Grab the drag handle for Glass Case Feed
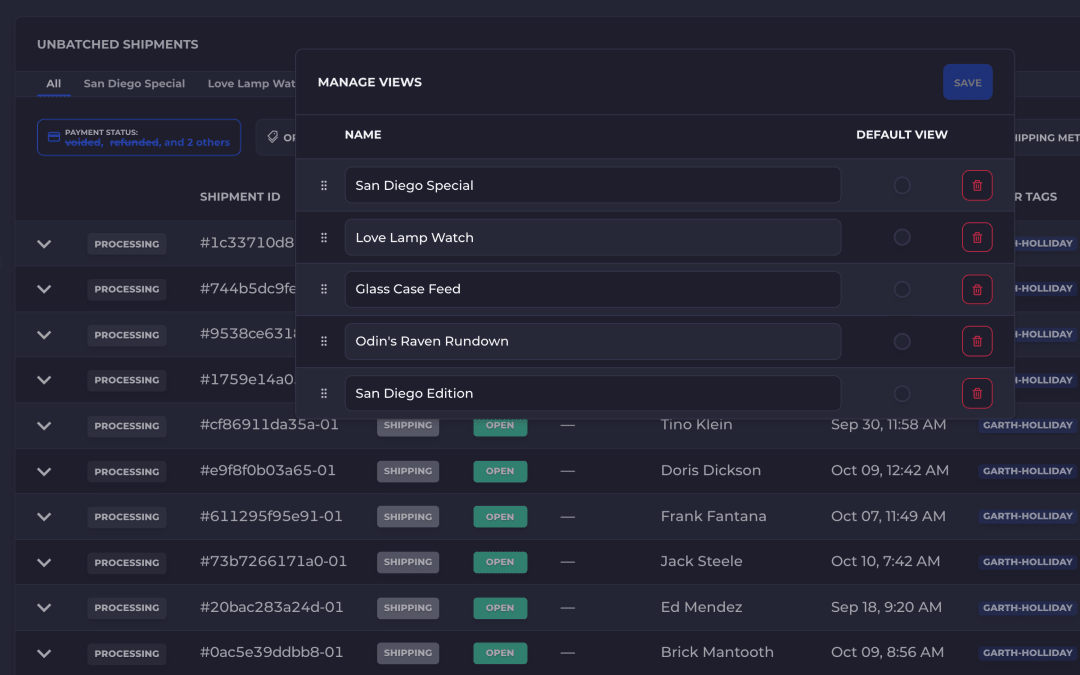 click(324, 289)
